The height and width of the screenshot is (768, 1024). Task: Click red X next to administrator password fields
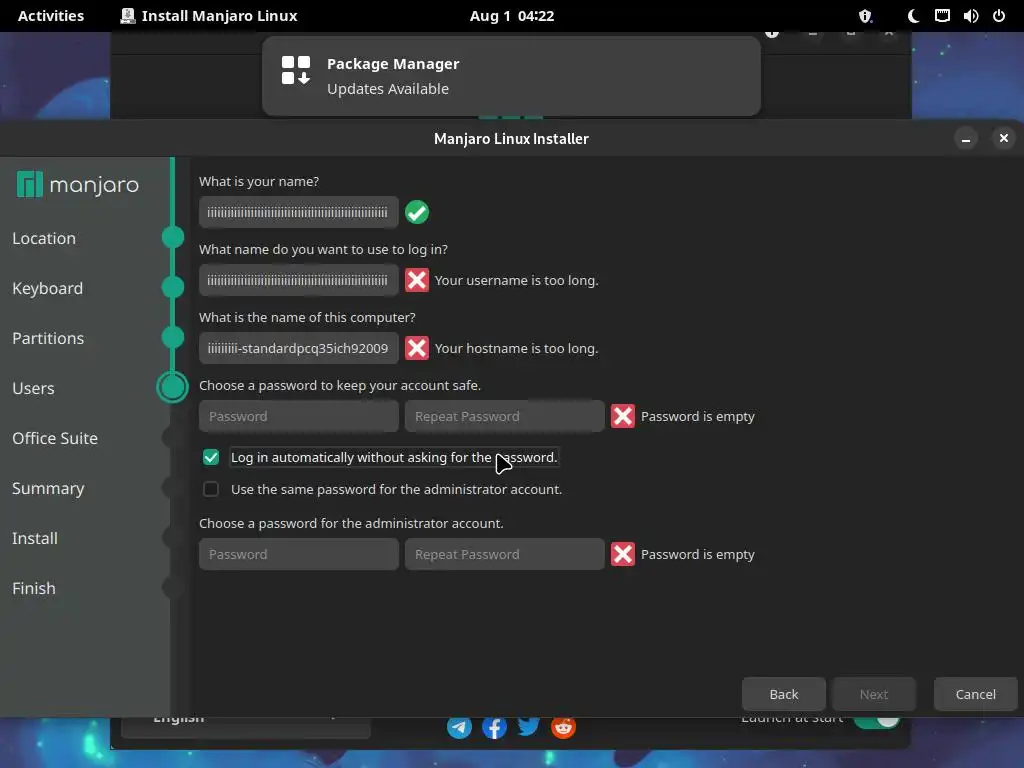coord(622,554)
